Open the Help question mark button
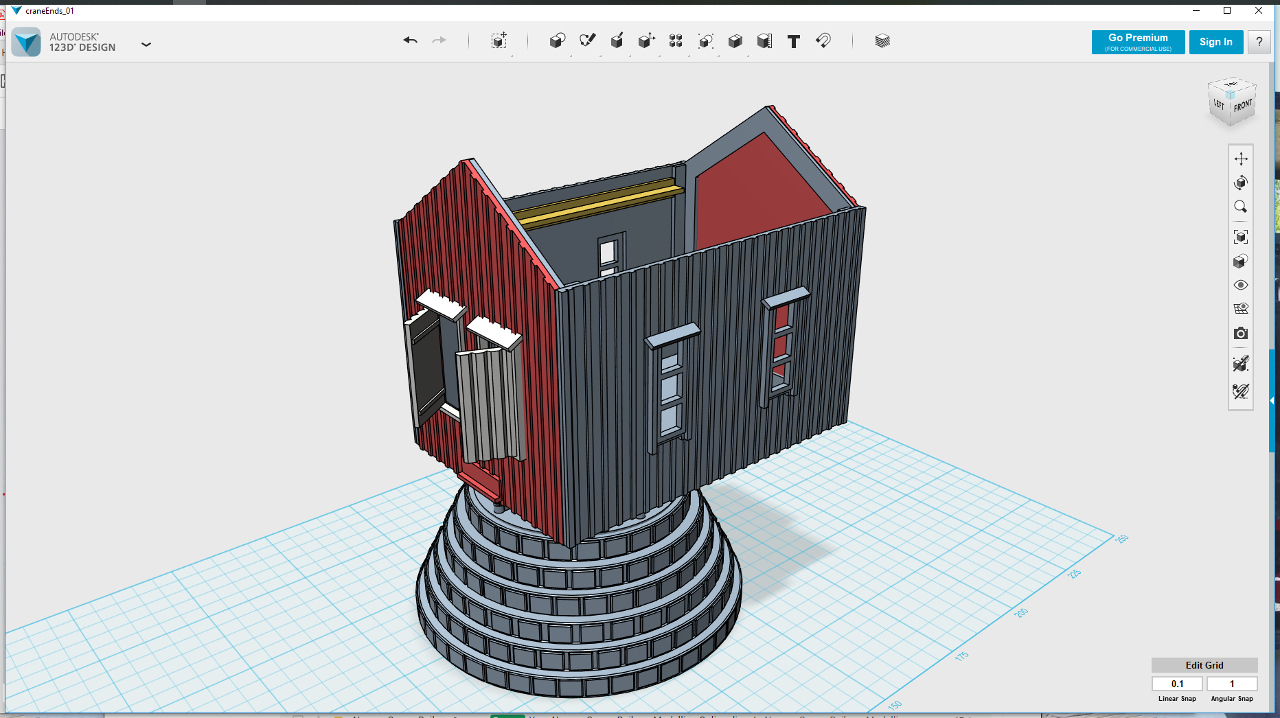 (x=1259, y=42)
